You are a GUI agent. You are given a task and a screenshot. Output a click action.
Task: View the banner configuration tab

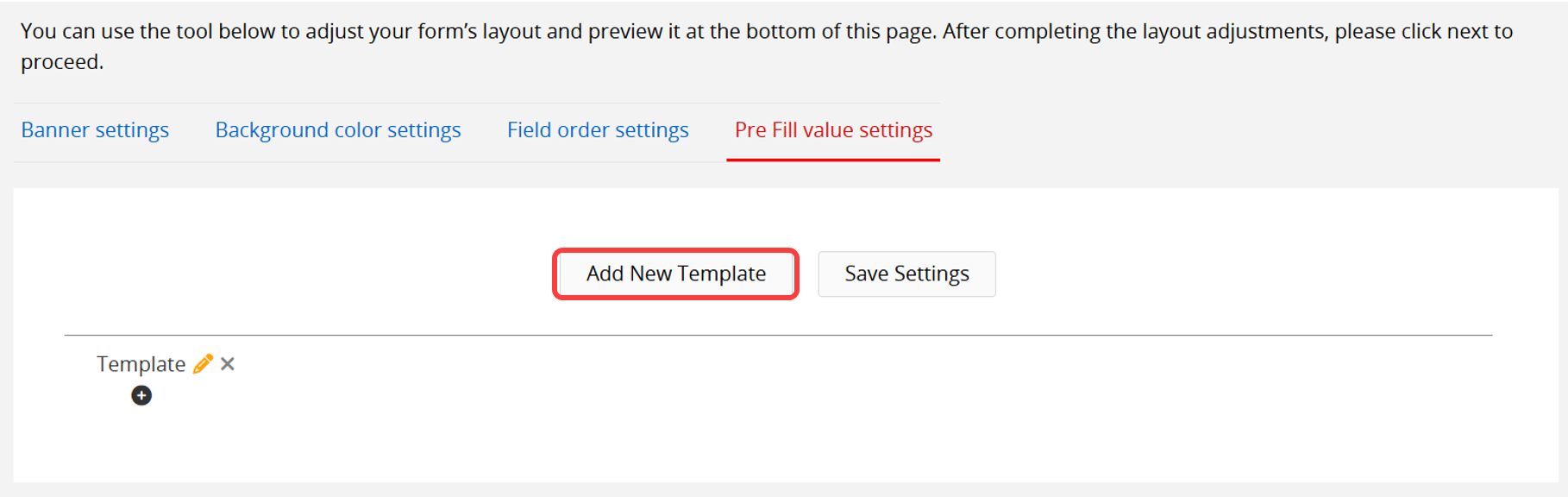click(x=95, y=130)
